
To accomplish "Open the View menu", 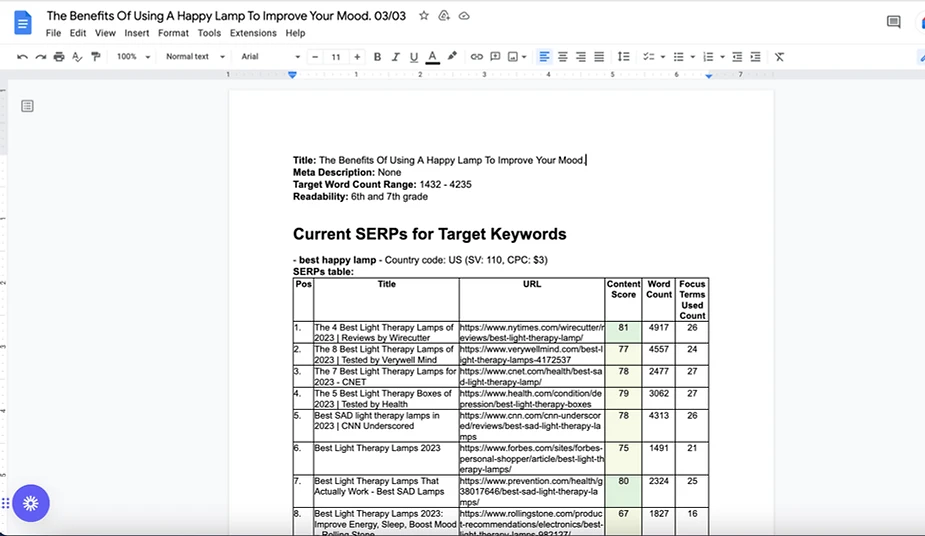I will (x=105, y=33).
